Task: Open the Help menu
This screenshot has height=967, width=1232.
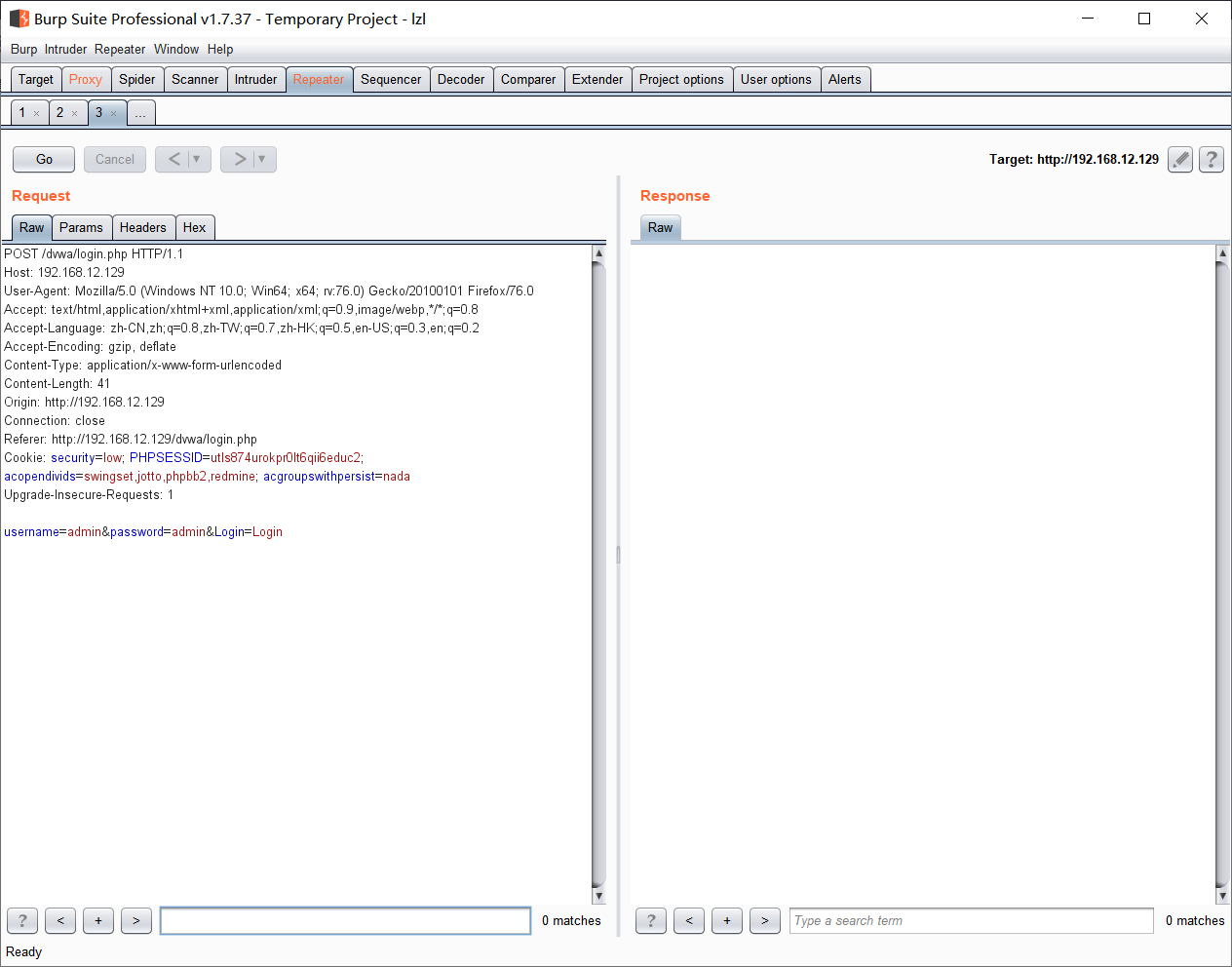Action: coord(220,49)
